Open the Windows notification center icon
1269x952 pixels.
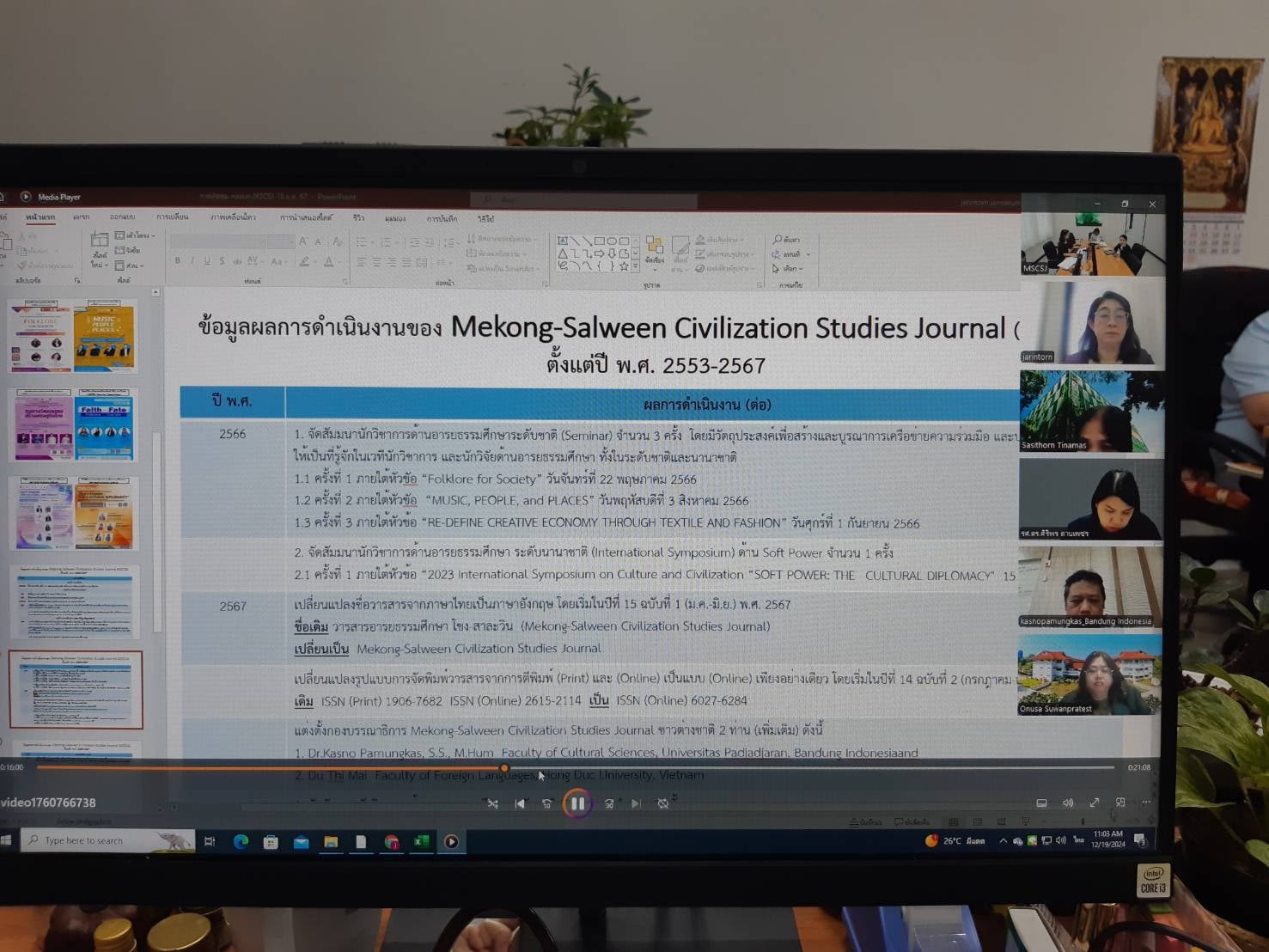[1140, 839]
